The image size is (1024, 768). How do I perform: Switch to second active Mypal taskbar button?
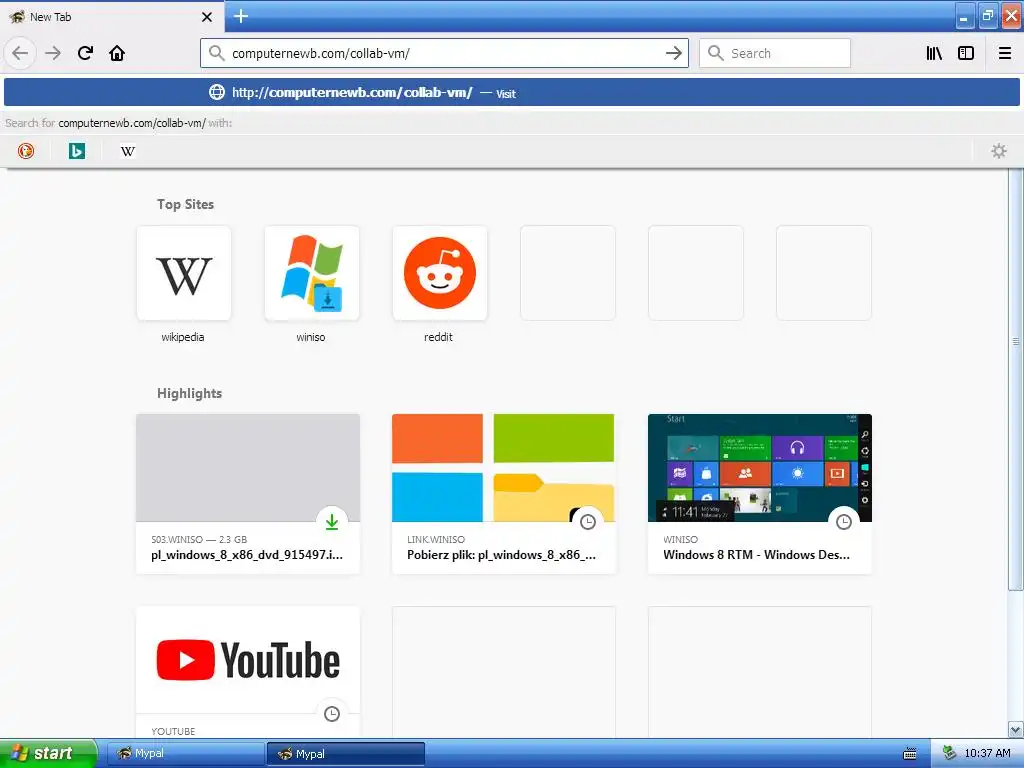click(x=346, y=753)
